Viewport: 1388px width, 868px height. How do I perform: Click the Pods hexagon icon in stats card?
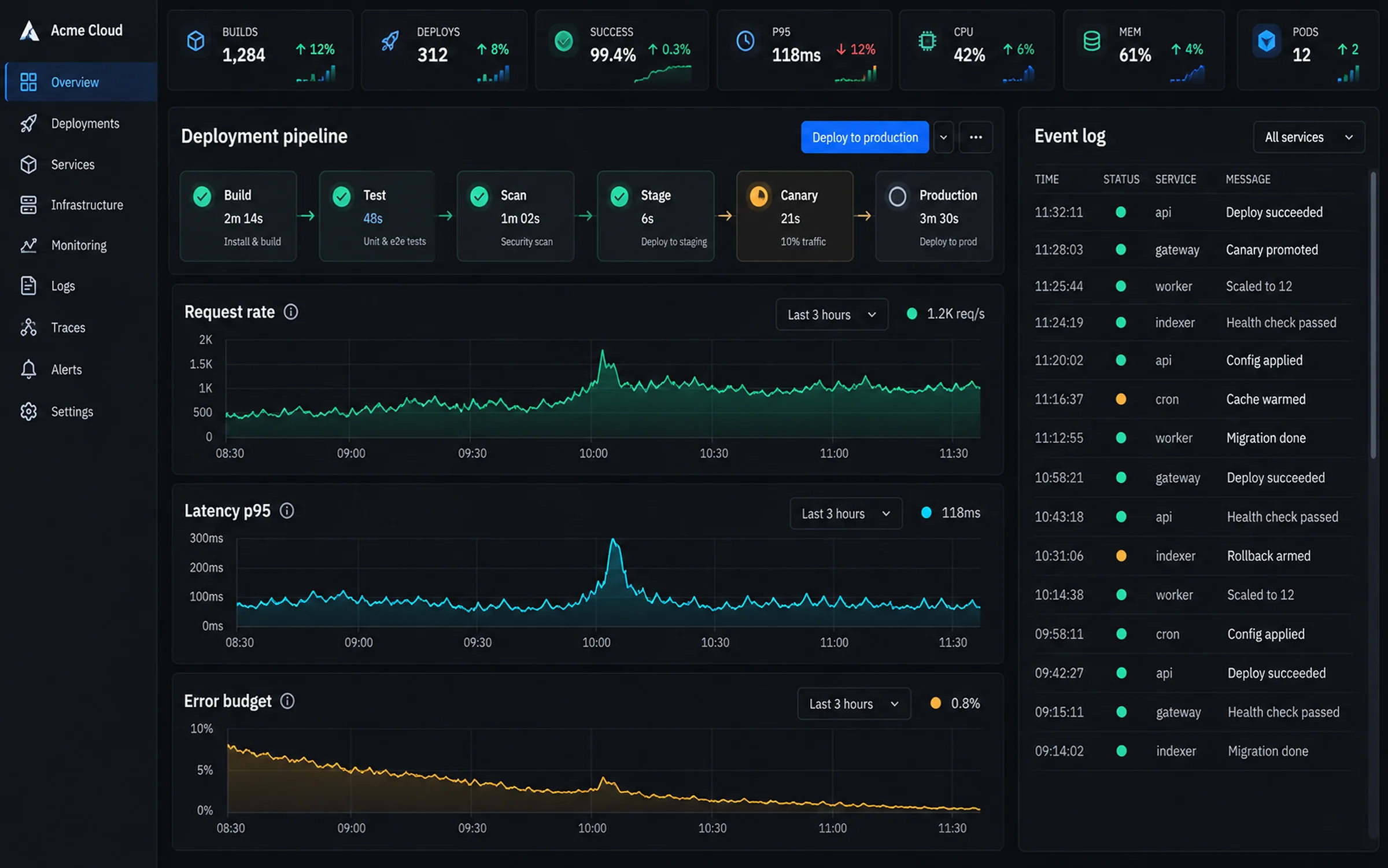point(1267,41)
